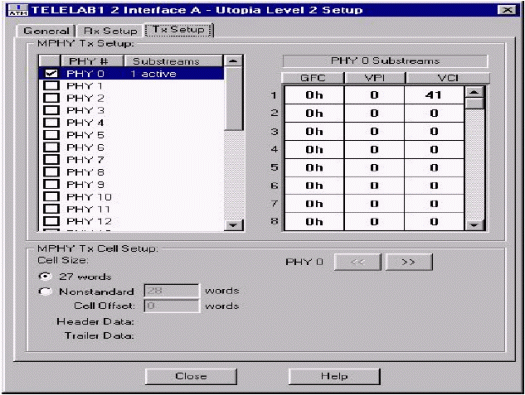Switch to the General tab
The height and width of the screenshot is (395, 525).
click(x=46, y=31)
